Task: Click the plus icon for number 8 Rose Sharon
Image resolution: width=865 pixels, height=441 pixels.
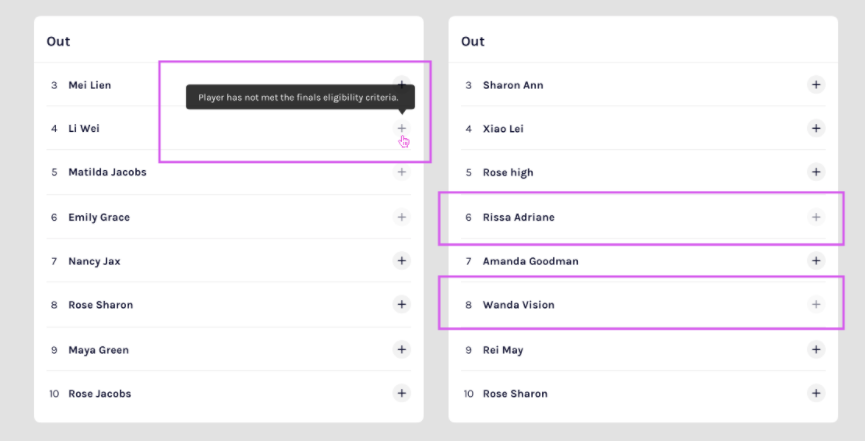Action: click(x=401, y=304)
